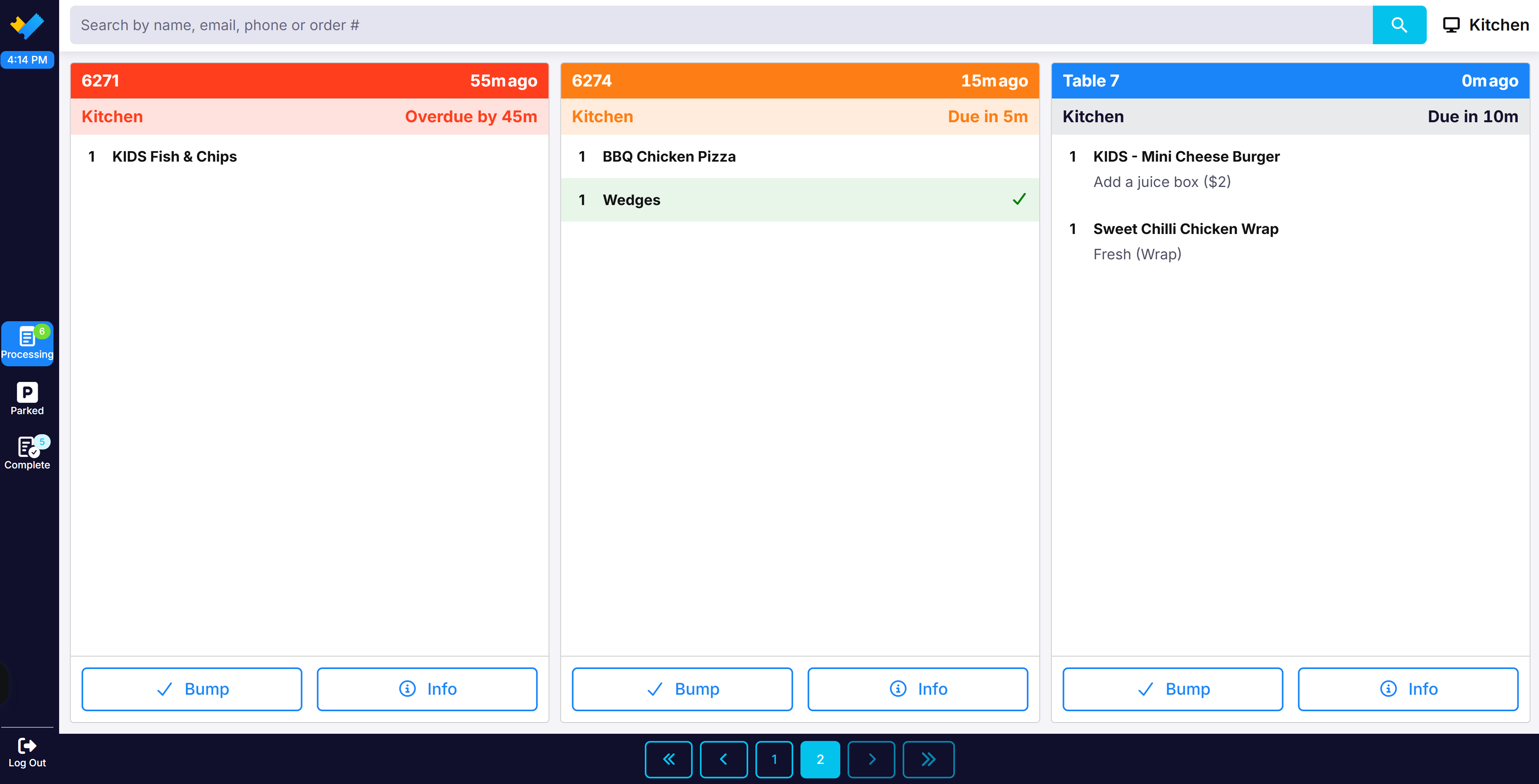This screenshot has width=1539, height=784.
Task: Open the Processing orders view
Action: tap(27, 343)
